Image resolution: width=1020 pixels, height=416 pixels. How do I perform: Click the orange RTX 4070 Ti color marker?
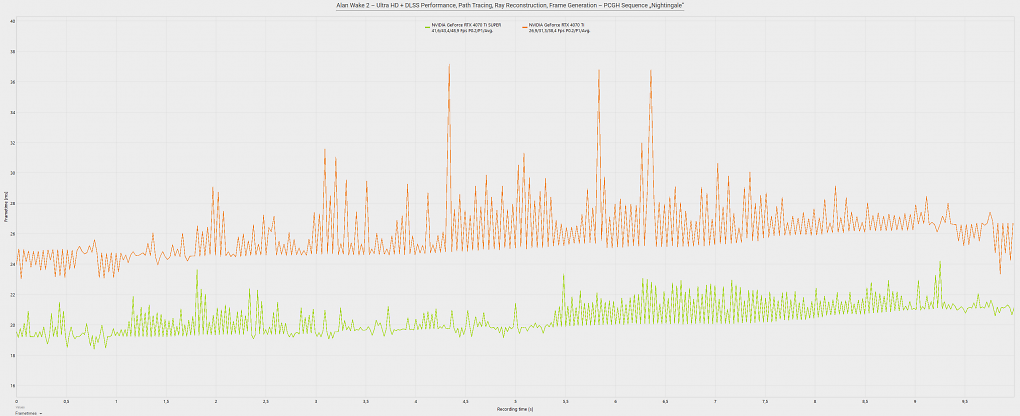coord(525,27)
